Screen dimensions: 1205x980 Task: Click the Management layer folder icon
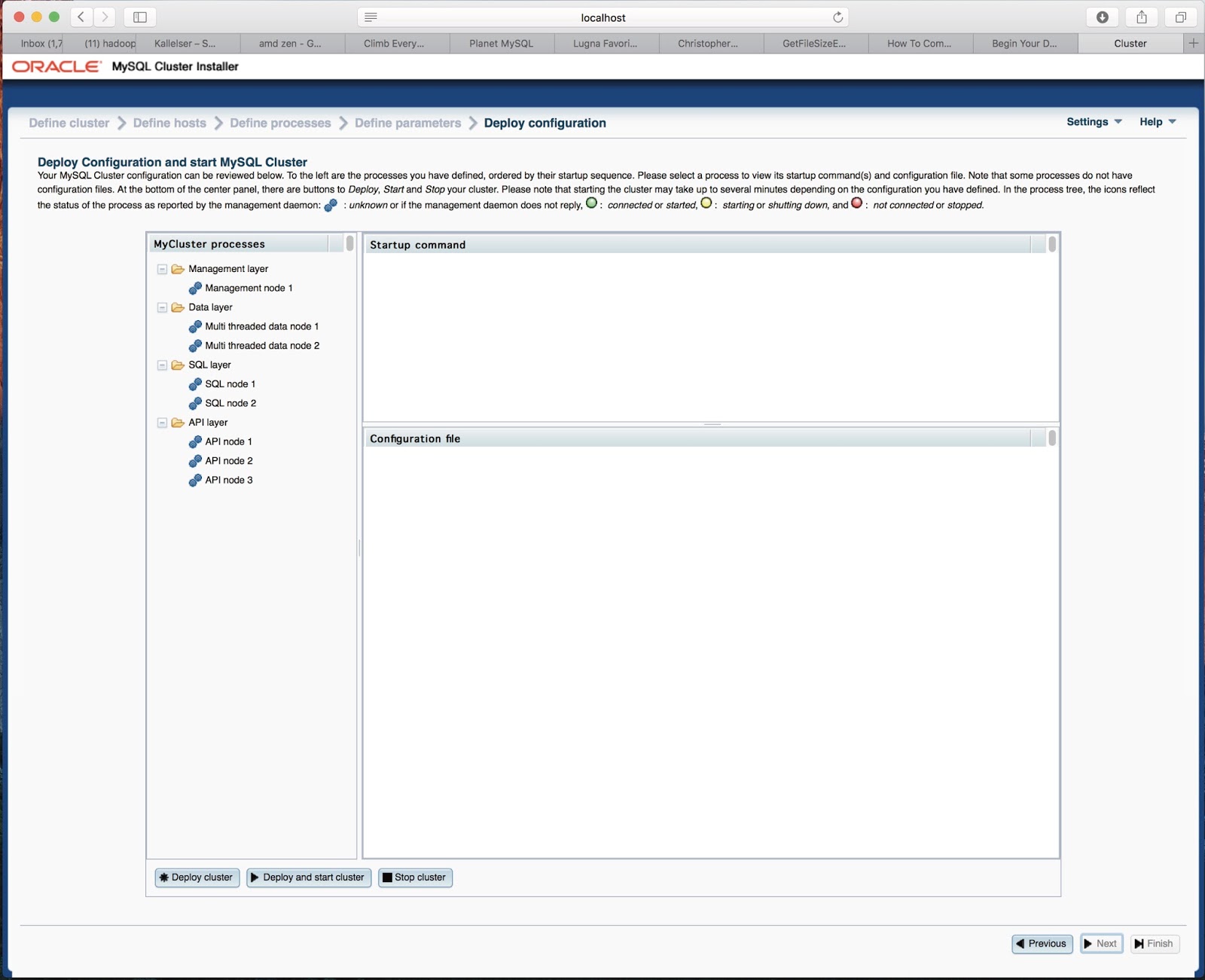coord(178,269)
